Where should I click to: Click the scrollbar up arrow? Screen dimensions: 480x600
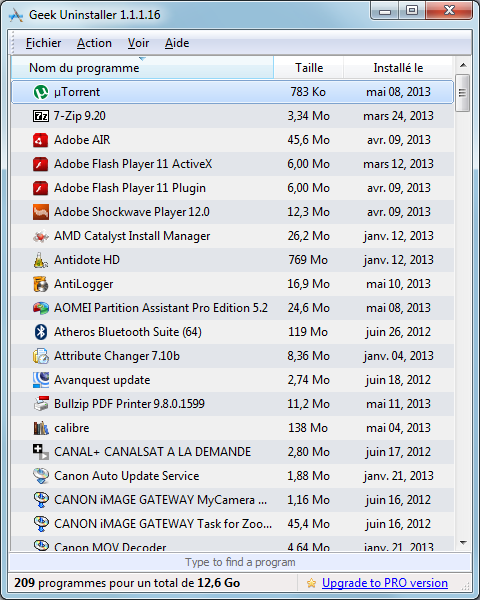[x=463, y=65]
